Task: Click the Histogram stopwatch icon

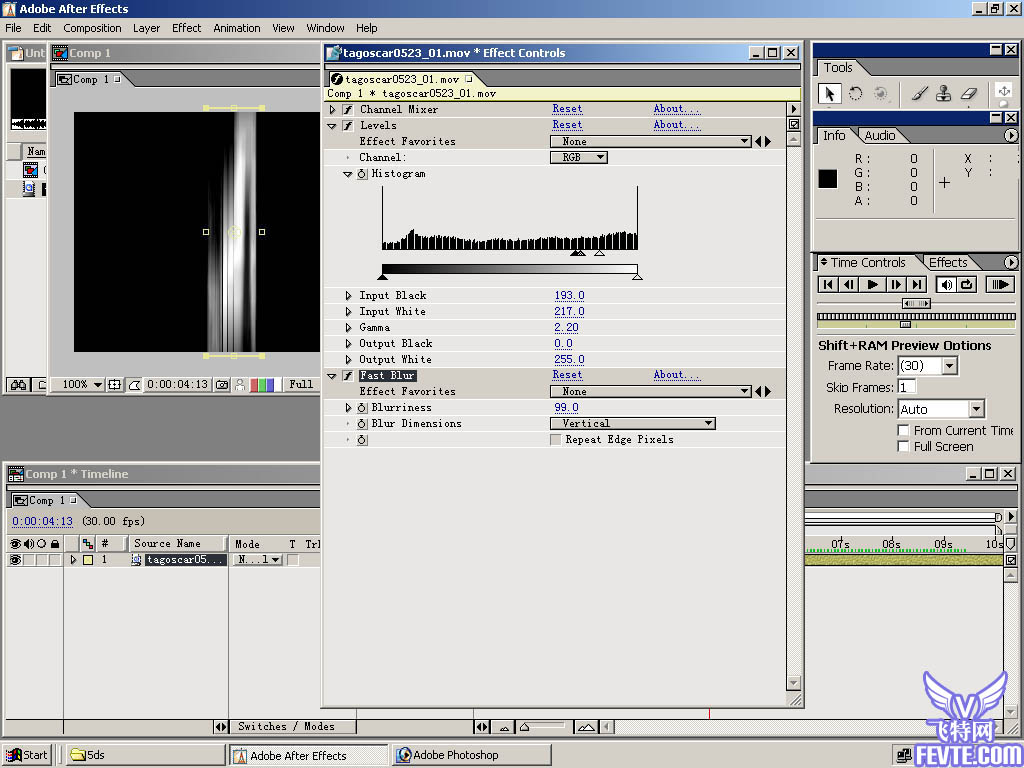Action: coord(362,174)
